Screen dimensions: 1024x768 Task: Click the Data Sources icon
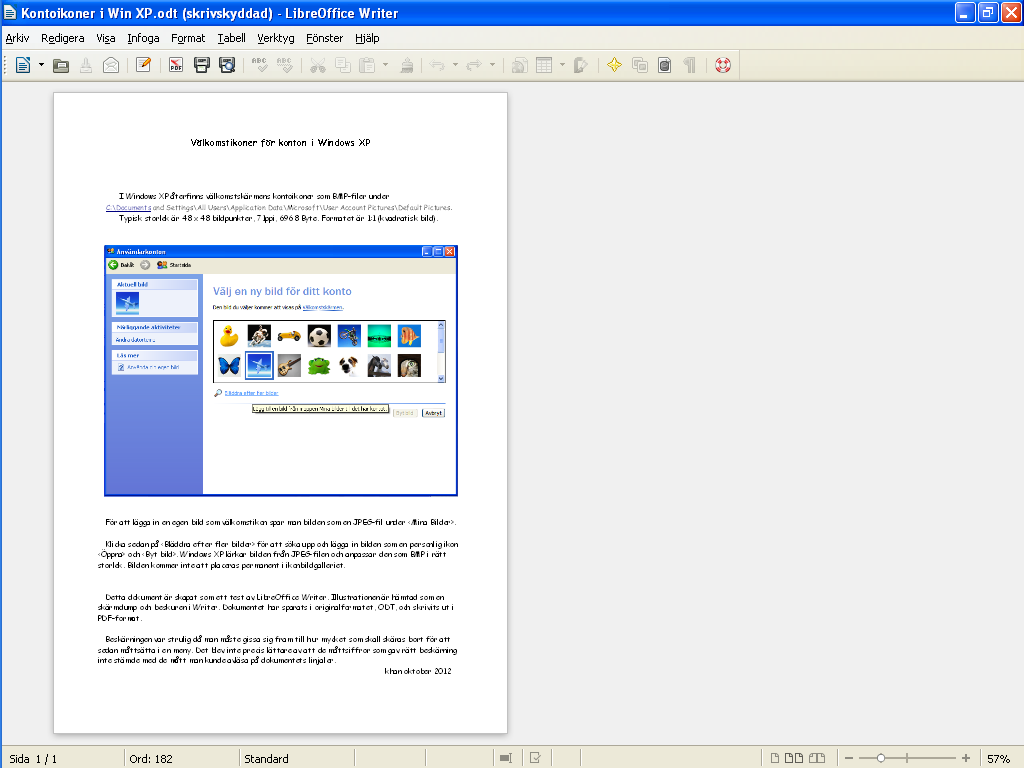(x=665, y=65)
